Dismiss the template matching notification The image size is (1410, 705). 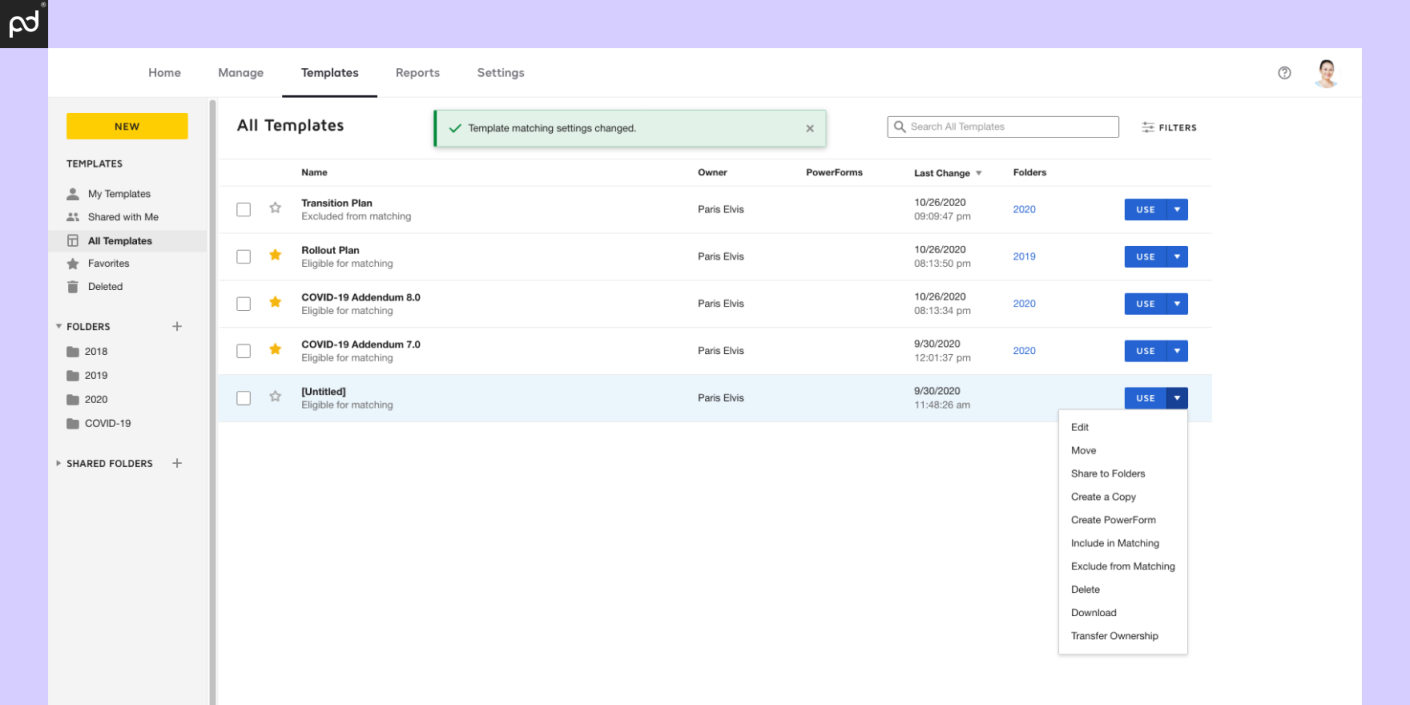pos(811,128)
